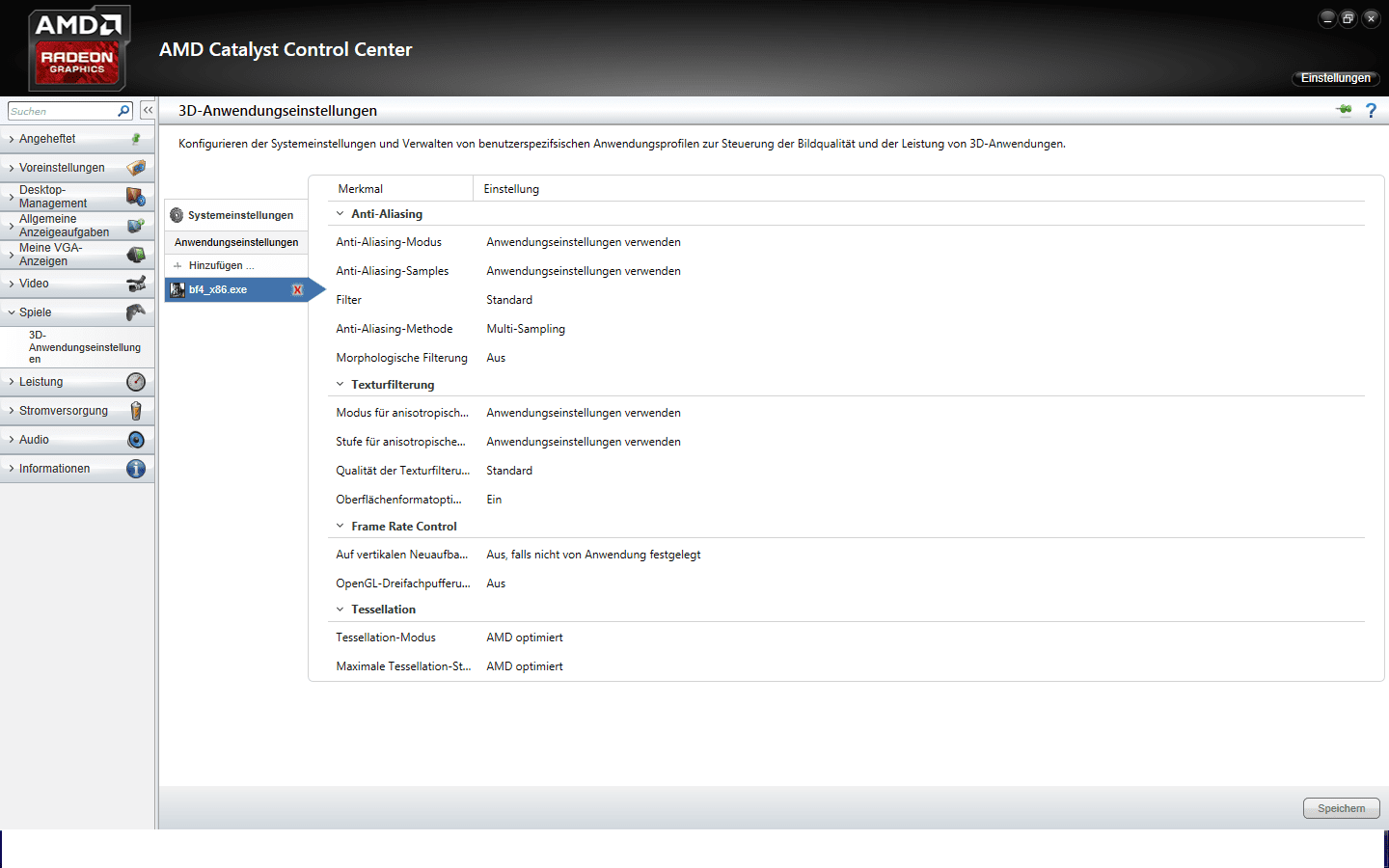Change Anti-Aliasing-Modus setting value
Screen dimensions: 1389x868
584,242
